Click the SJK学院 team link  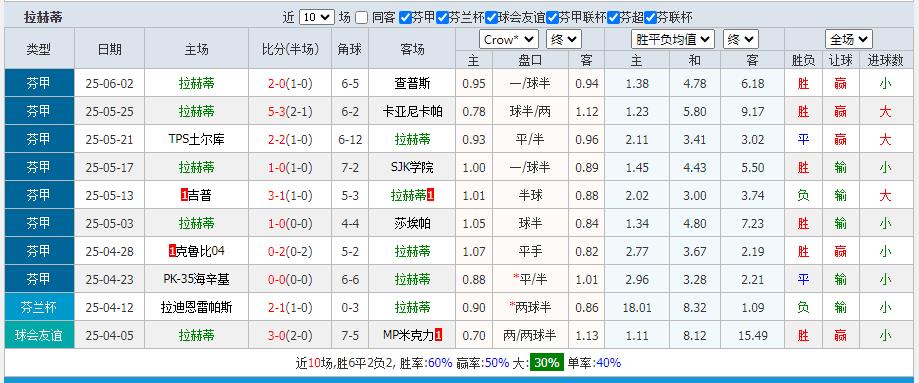pyautogui.click(x=413, y=168)
